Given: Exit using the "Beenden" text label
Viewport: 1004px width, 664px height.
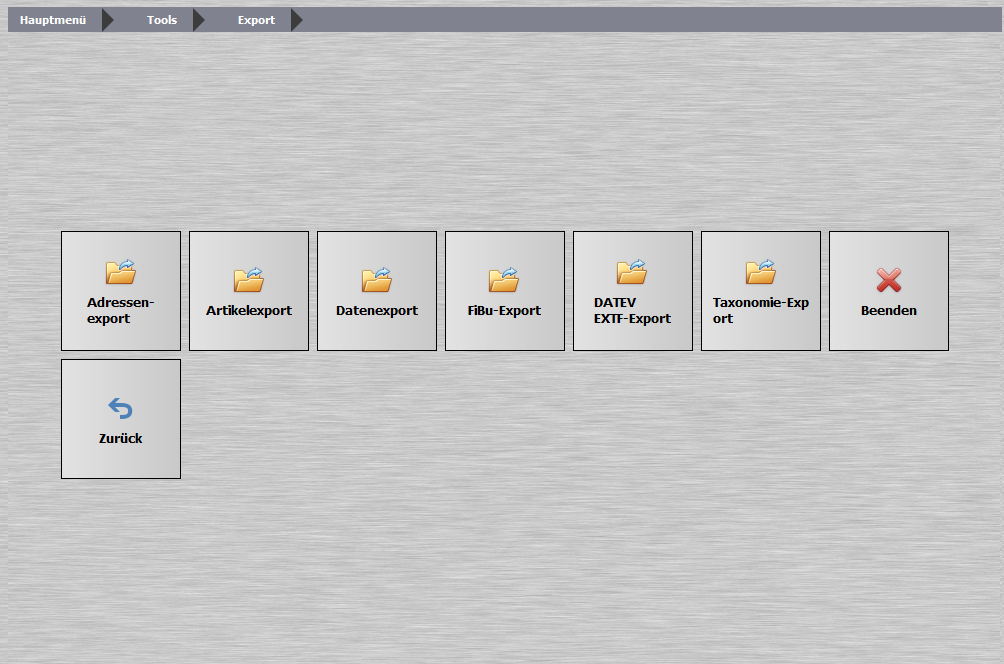Looking at the screenshot, I should tap(888, 311).
